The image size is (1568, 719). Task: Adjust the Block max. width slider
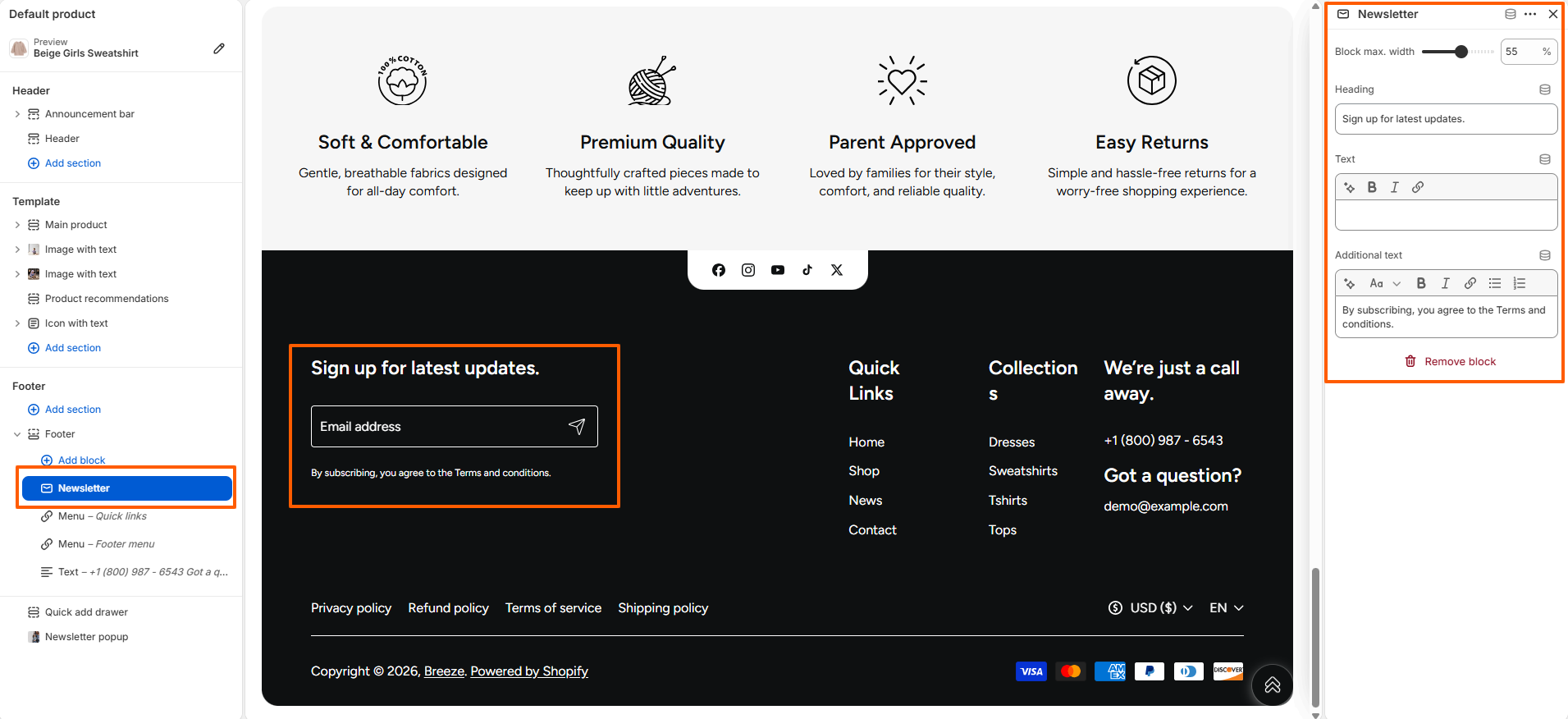pyautogui.click(x=1461, y=52)
